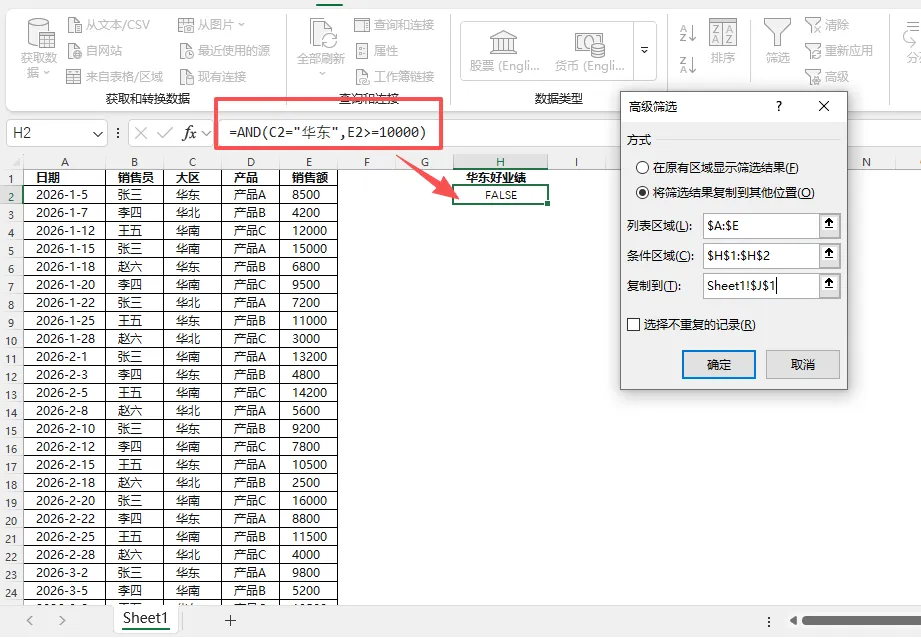This screenshot has width=921, height=638.
Task: Click 取消 in the 高级筛选 dialog
Action: [802, 365]
